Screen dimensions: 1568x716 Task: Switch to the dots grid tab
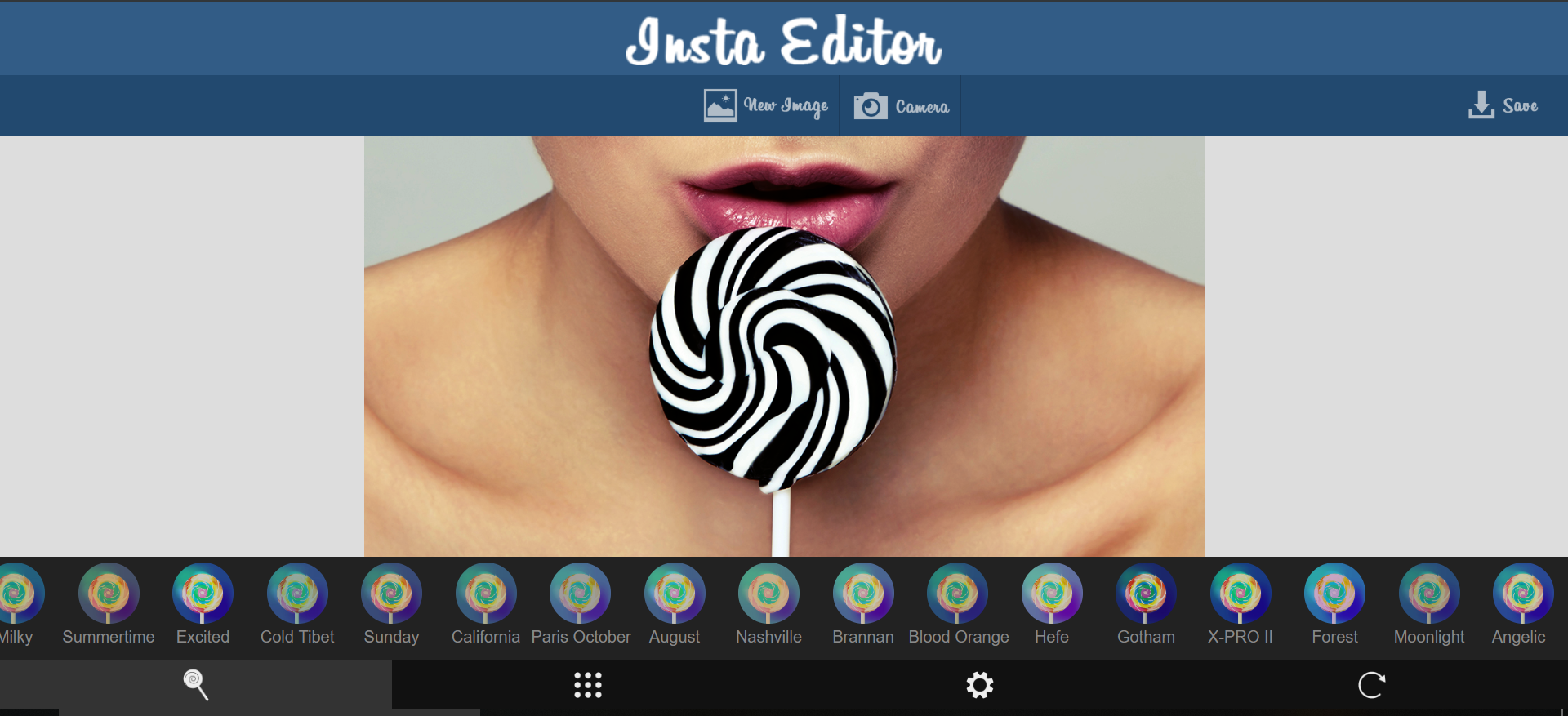pyautogui.click(x=588, y=685)
